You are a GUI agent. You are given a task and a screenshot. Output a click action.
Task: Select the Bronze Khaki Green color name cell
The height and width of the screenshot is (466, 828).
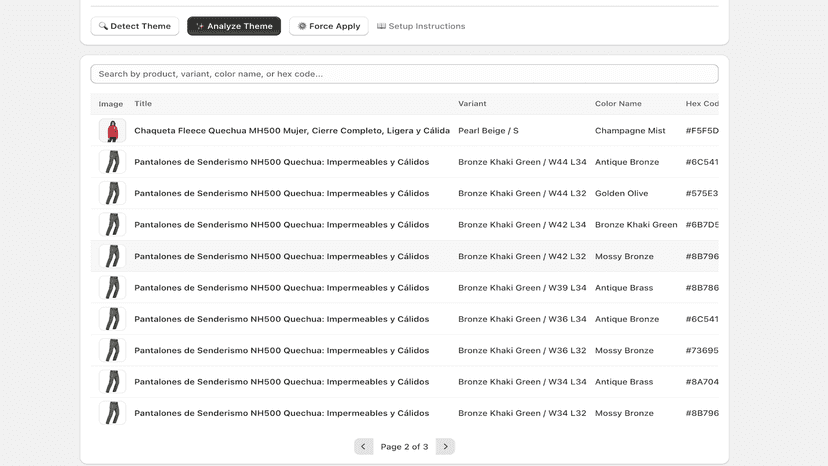pos(636,225)
